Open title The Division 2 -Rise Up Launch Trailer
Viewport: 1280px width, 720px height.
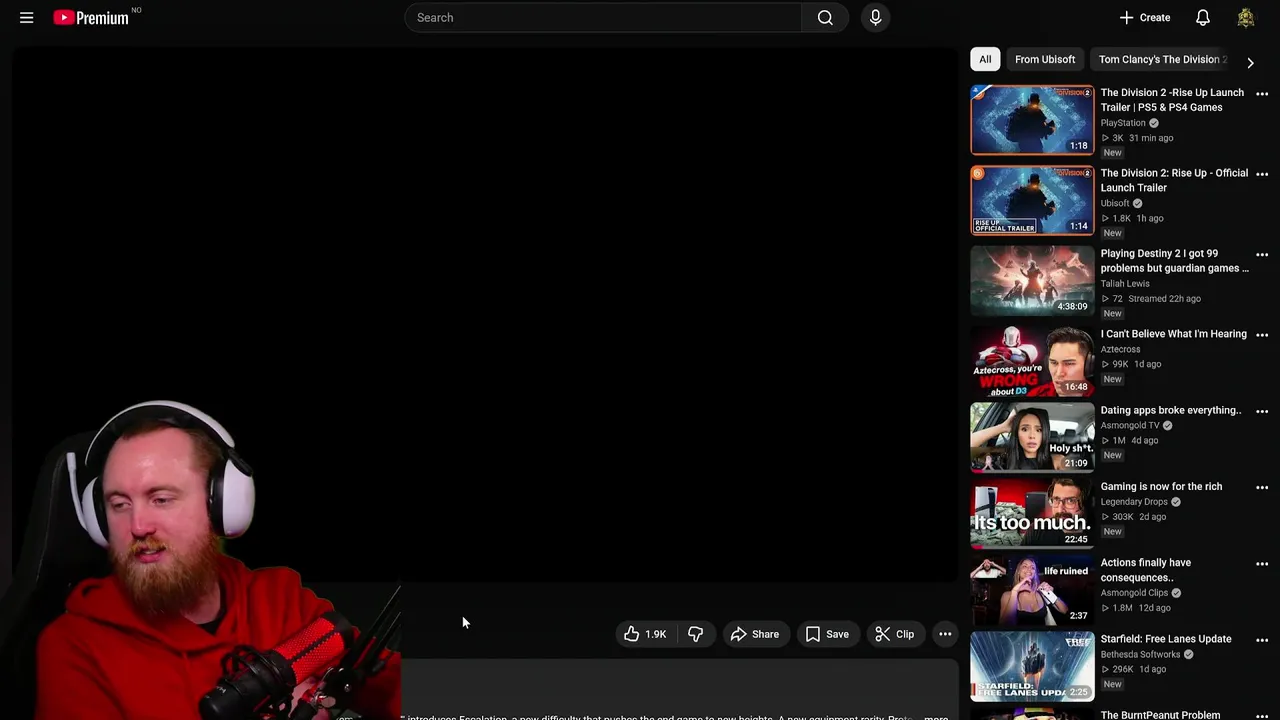1172,100
